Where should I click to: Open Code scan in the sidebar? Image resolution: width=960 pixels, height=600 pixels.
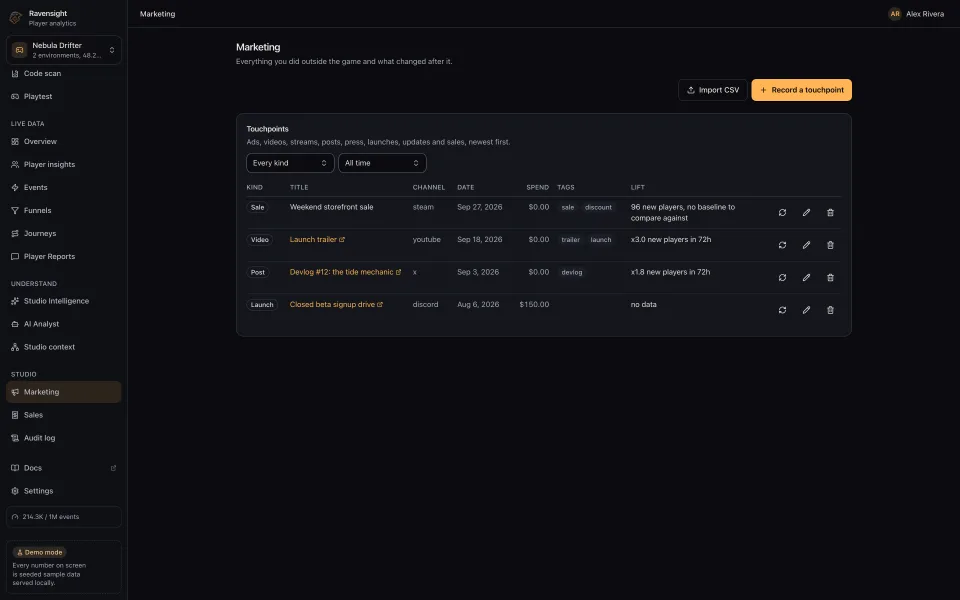click(x=64, y=73)
